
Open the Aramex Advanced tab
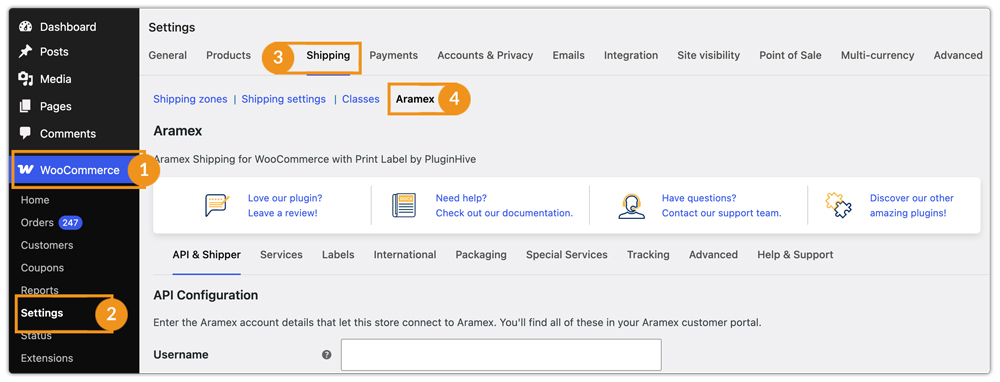pos(713,254)
